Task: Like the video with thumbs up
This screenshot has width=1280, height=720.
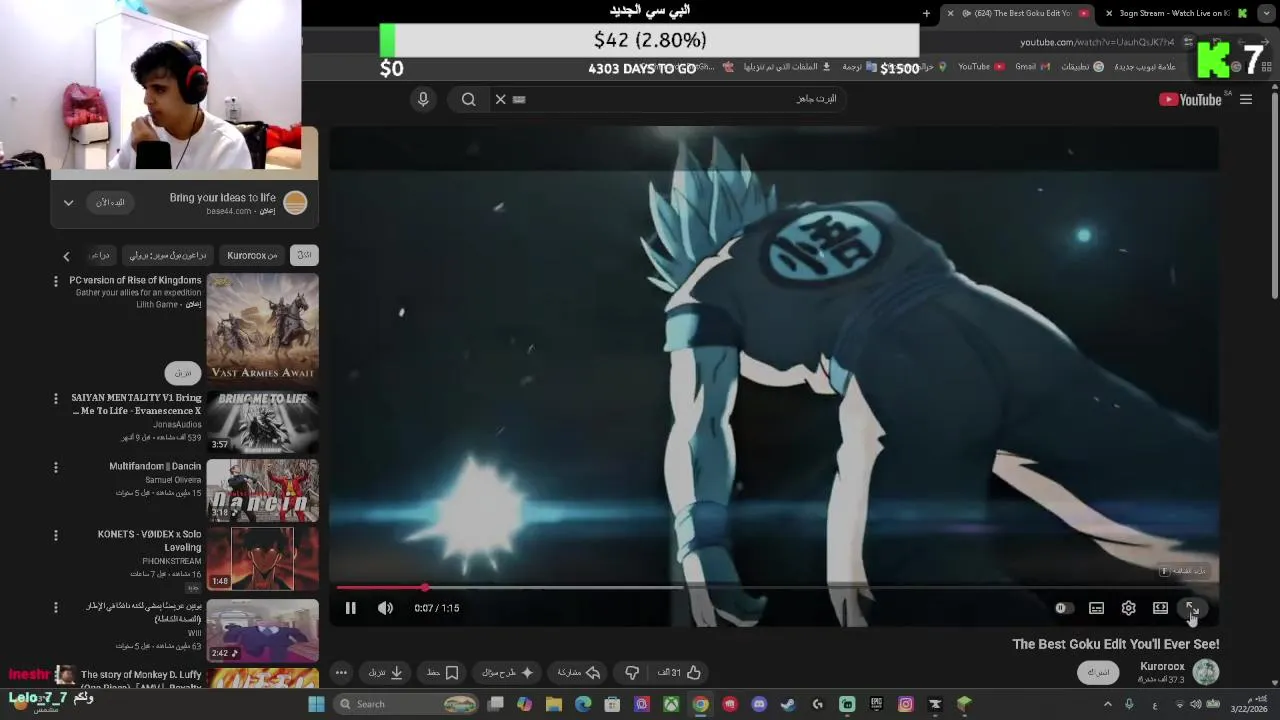Action: tap(680, 673)
